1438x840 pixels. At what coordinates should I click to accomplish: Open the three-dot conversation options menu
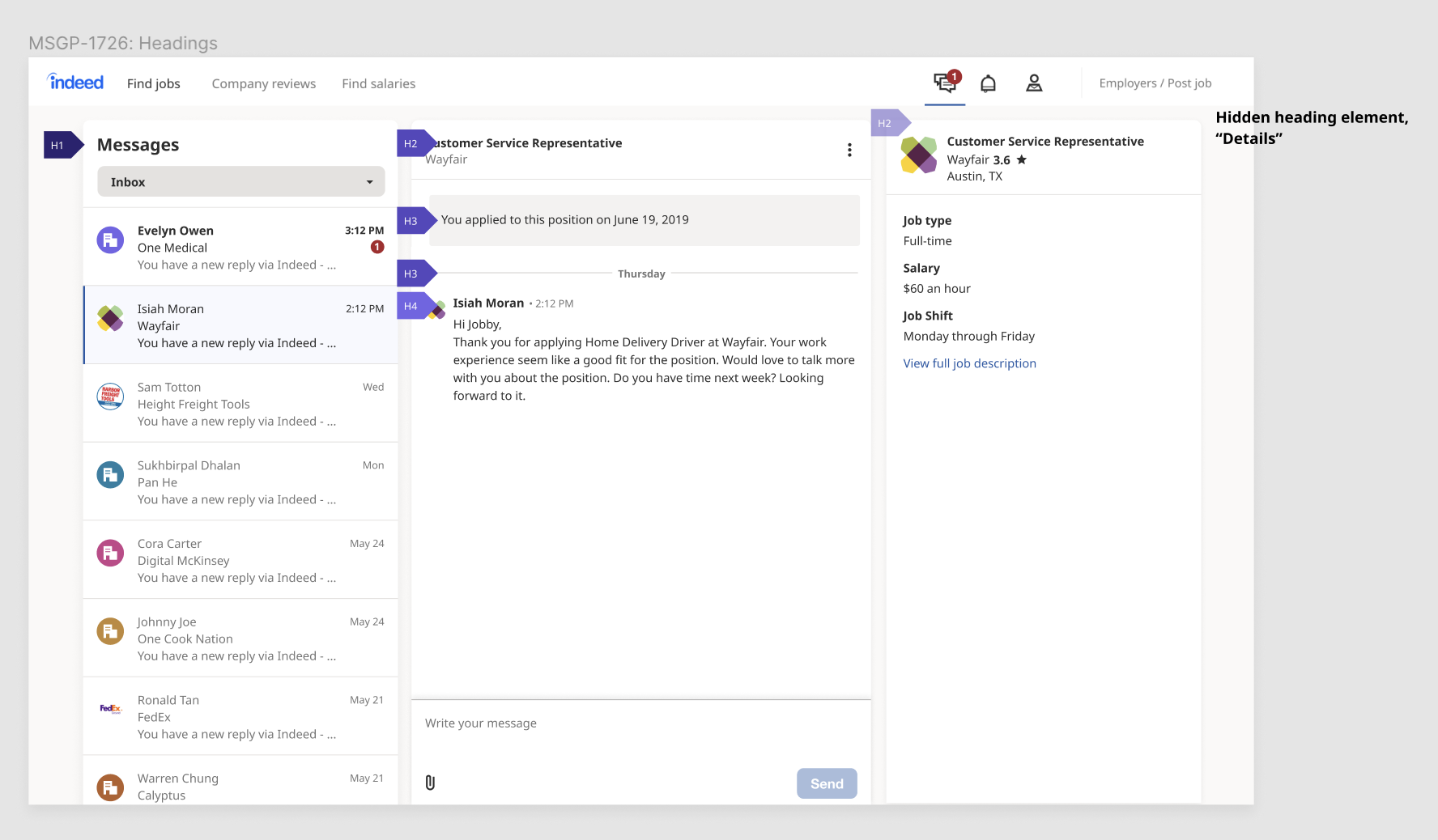coord(849,150)
